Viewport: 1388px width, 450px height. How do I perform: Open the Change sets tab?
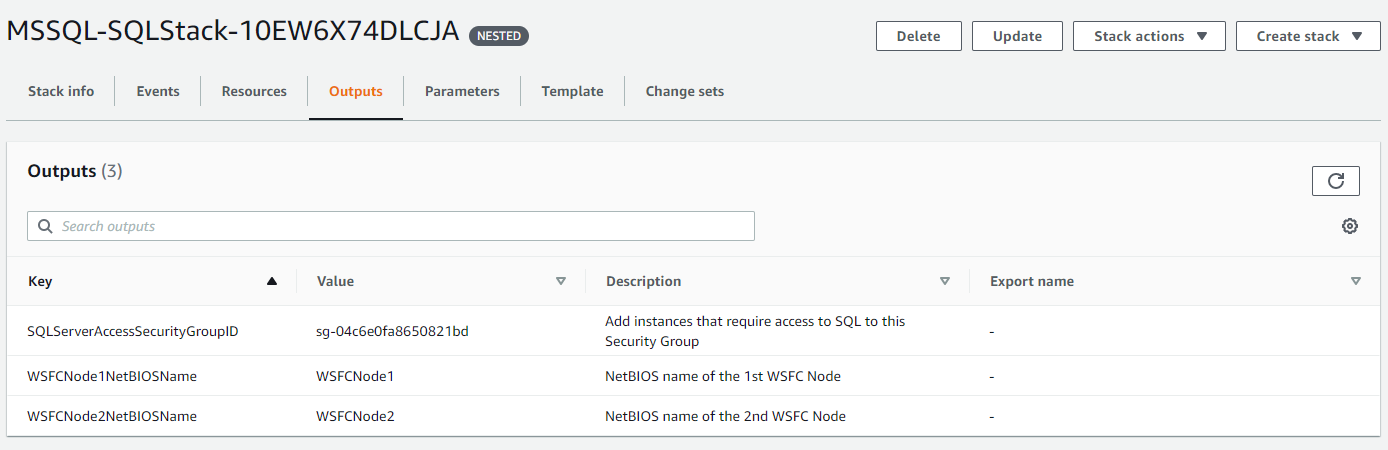click(x=685, y=91)
